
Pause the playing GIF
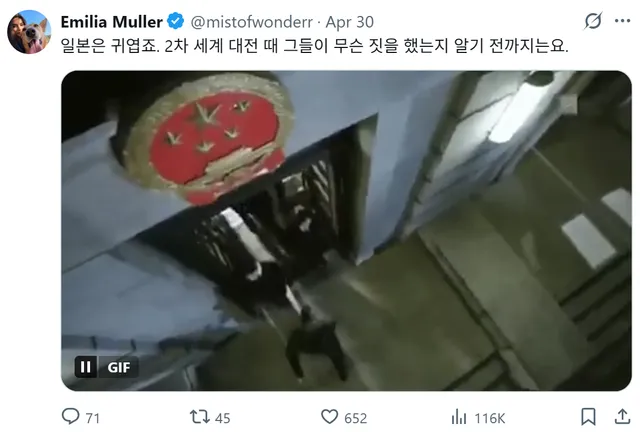tap(86, 367)
